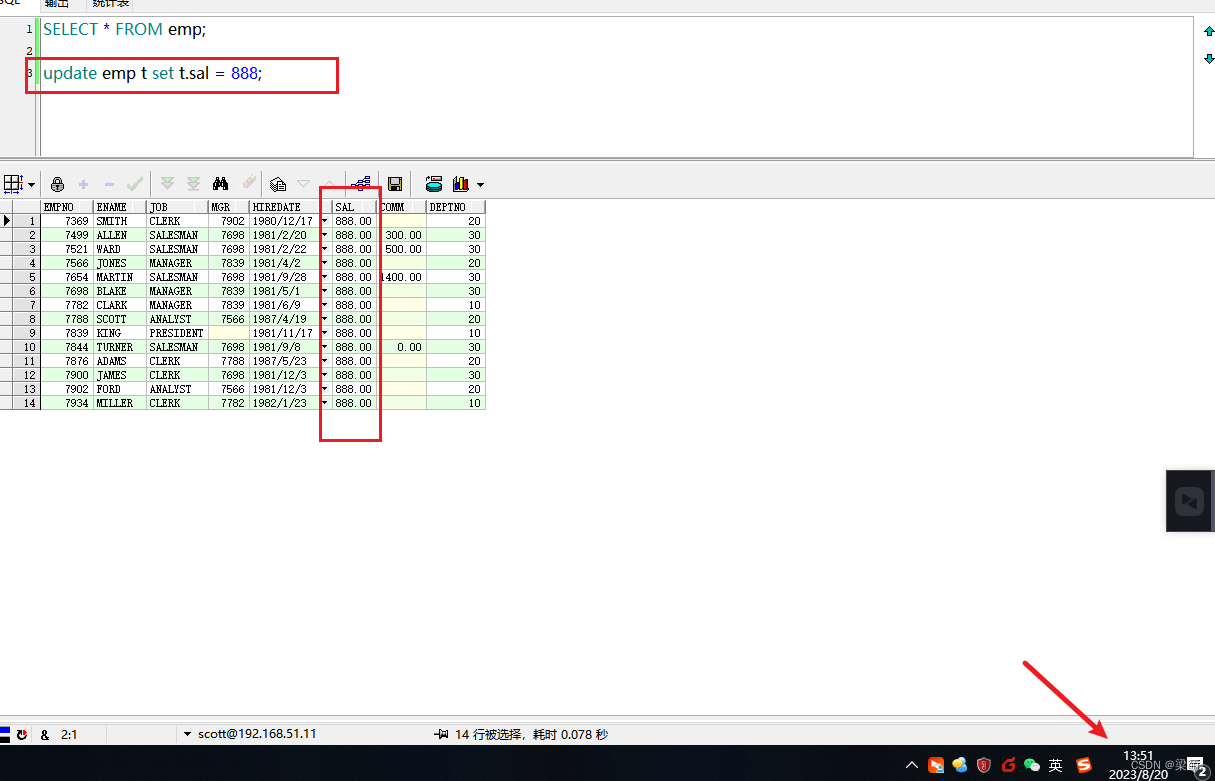Click the eraser clear record icon
The height and width of the screenshot is (781, 1215).
point(249,184)
